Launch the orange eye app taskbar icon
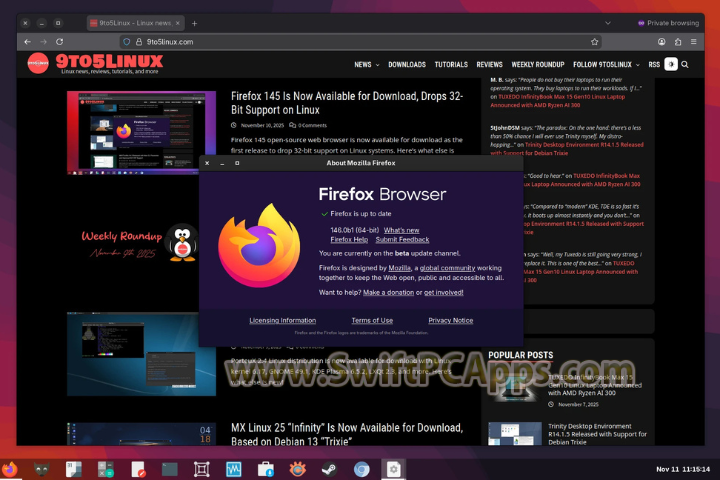Screen dimensions: 720x480 point(298,469)
